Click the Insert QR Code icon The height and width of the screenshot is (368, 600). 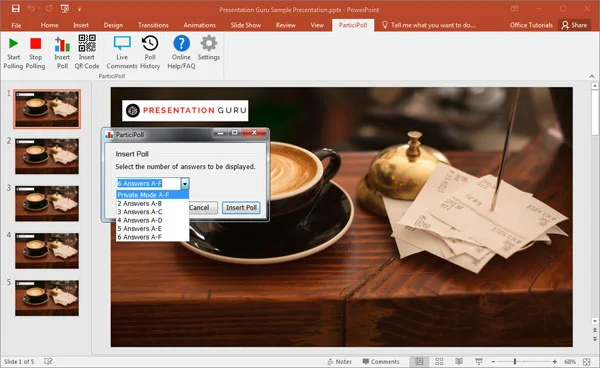tap(87, 43)
